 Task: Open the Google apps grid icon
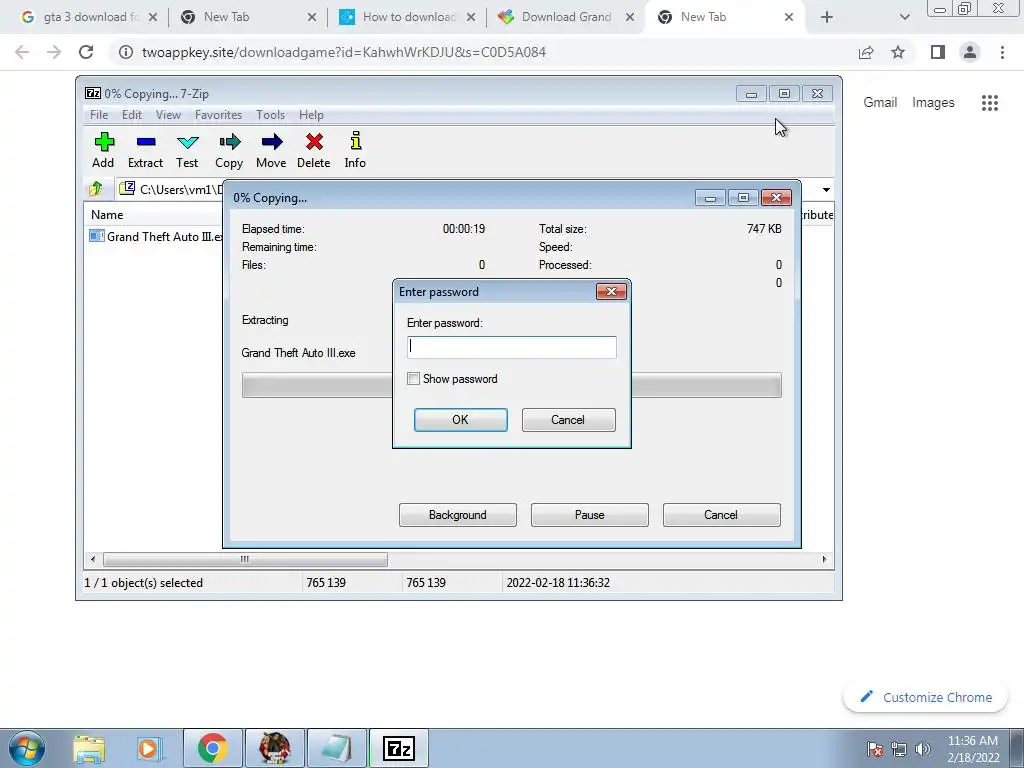point(990,103)
